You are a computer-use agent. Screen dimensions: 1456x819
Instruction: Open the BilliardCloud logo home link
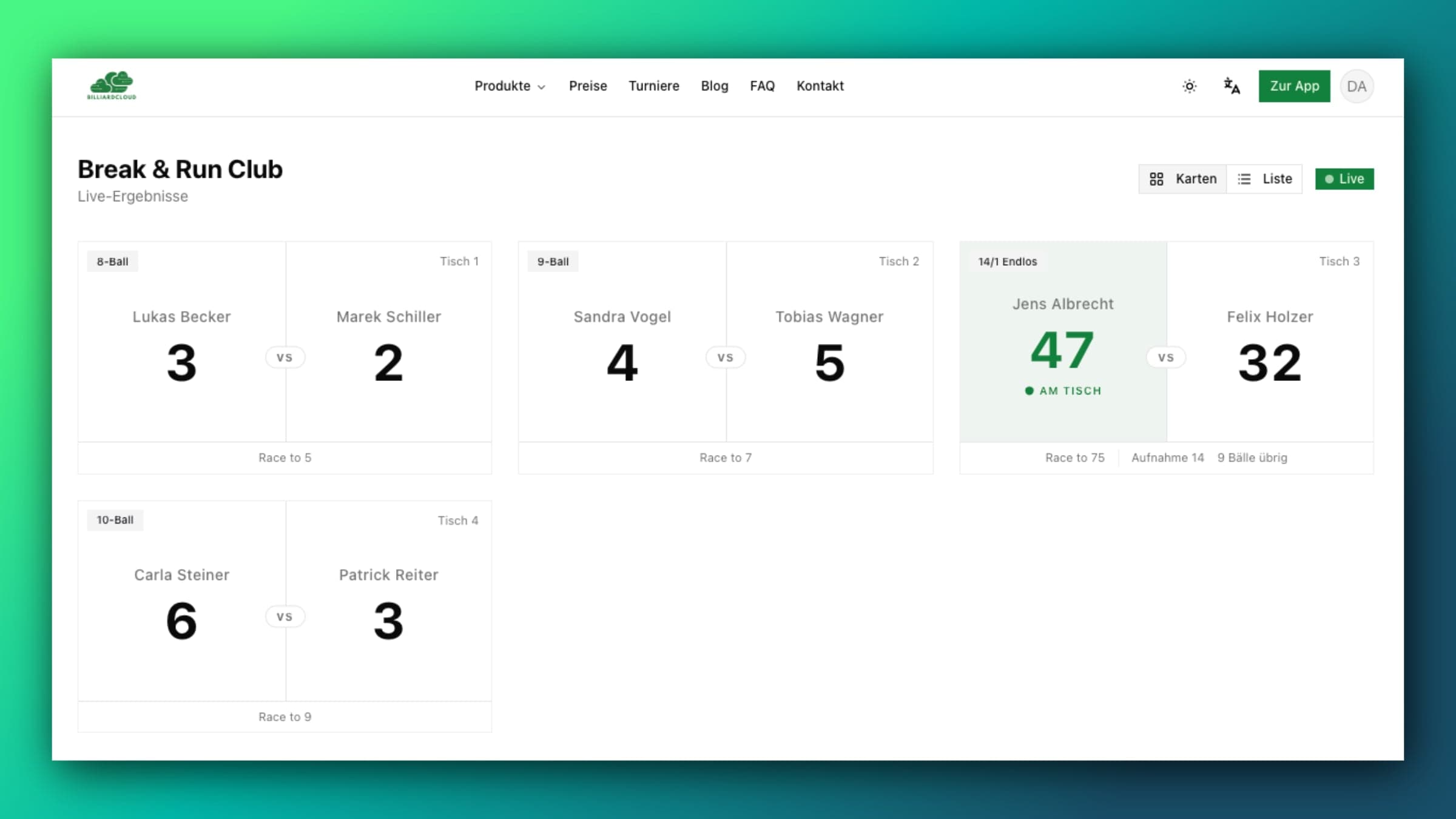tap(112, 86)
